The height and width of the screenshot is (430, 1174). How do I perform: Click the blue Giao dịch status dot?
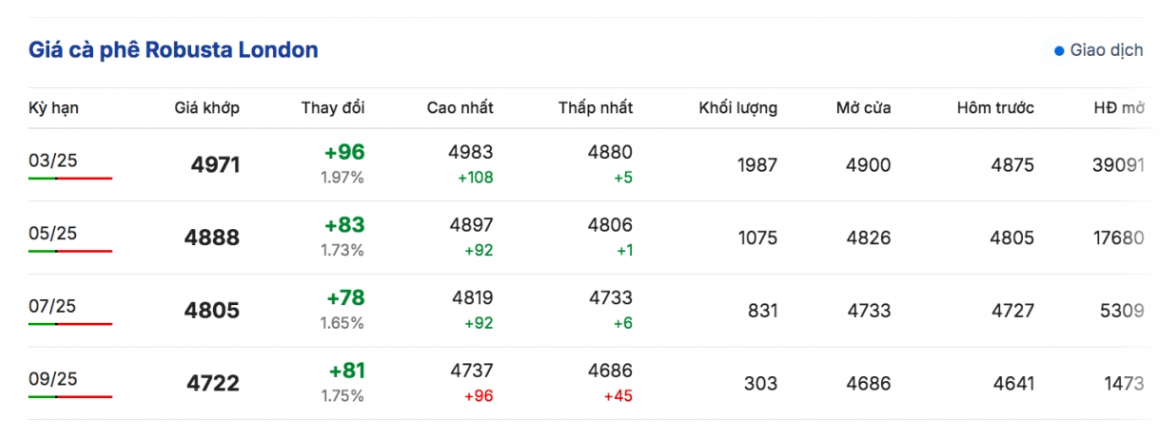(x=1059, y=51)
